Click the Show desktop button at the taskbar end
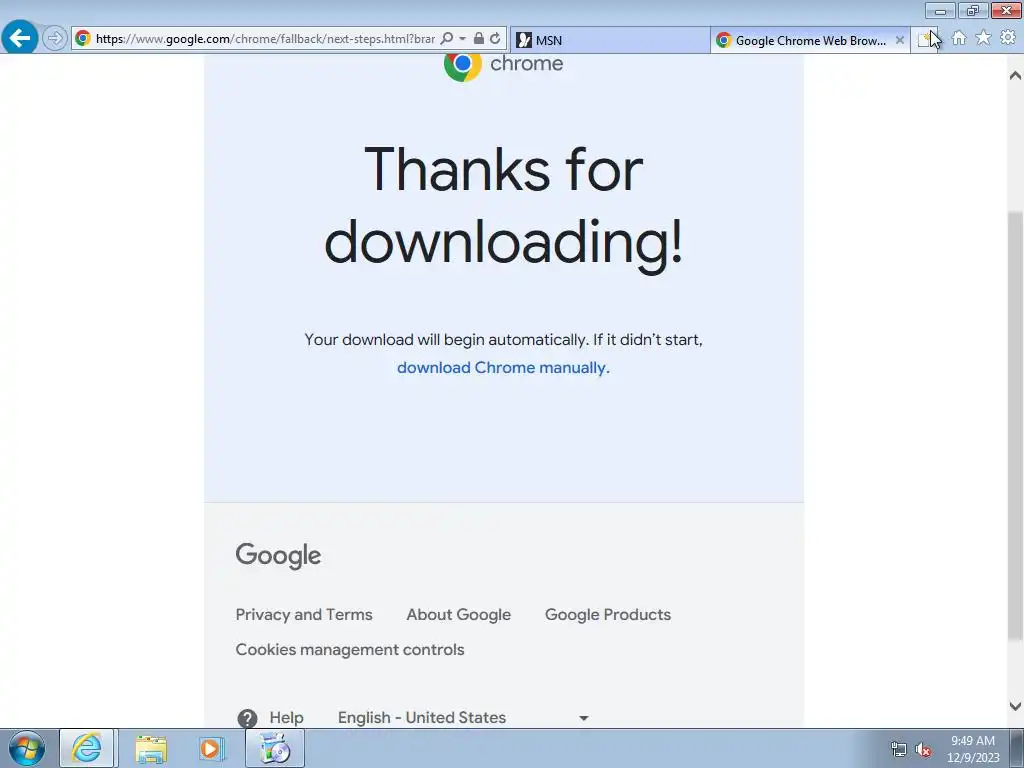Viewport: 1024px width, 768px height. tap(1017, 748)
